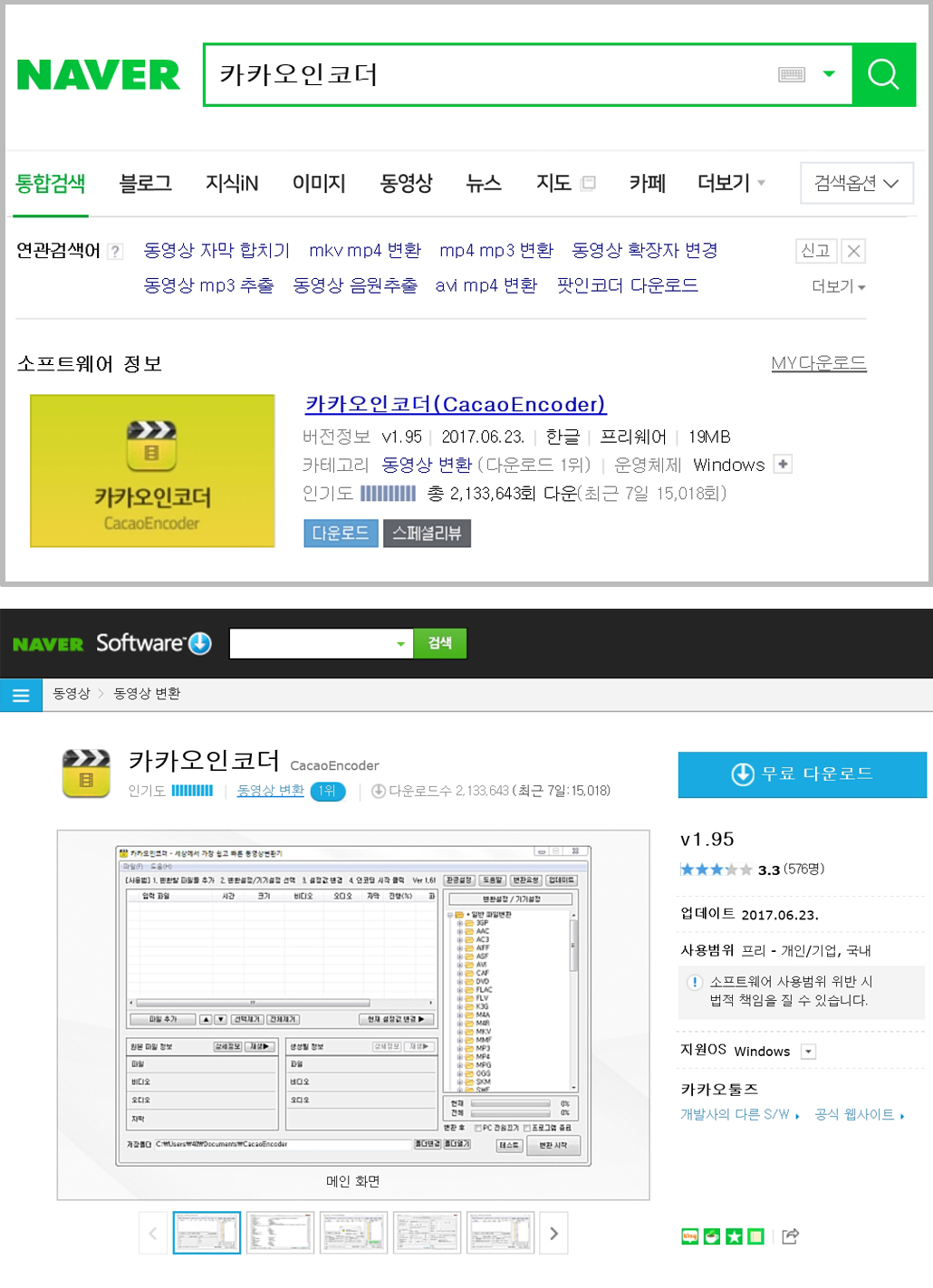The height and width of the screenshot is (1288, 933).
Task: Open related search 동영상 음원추출
Action: click(x=355, y=286)
